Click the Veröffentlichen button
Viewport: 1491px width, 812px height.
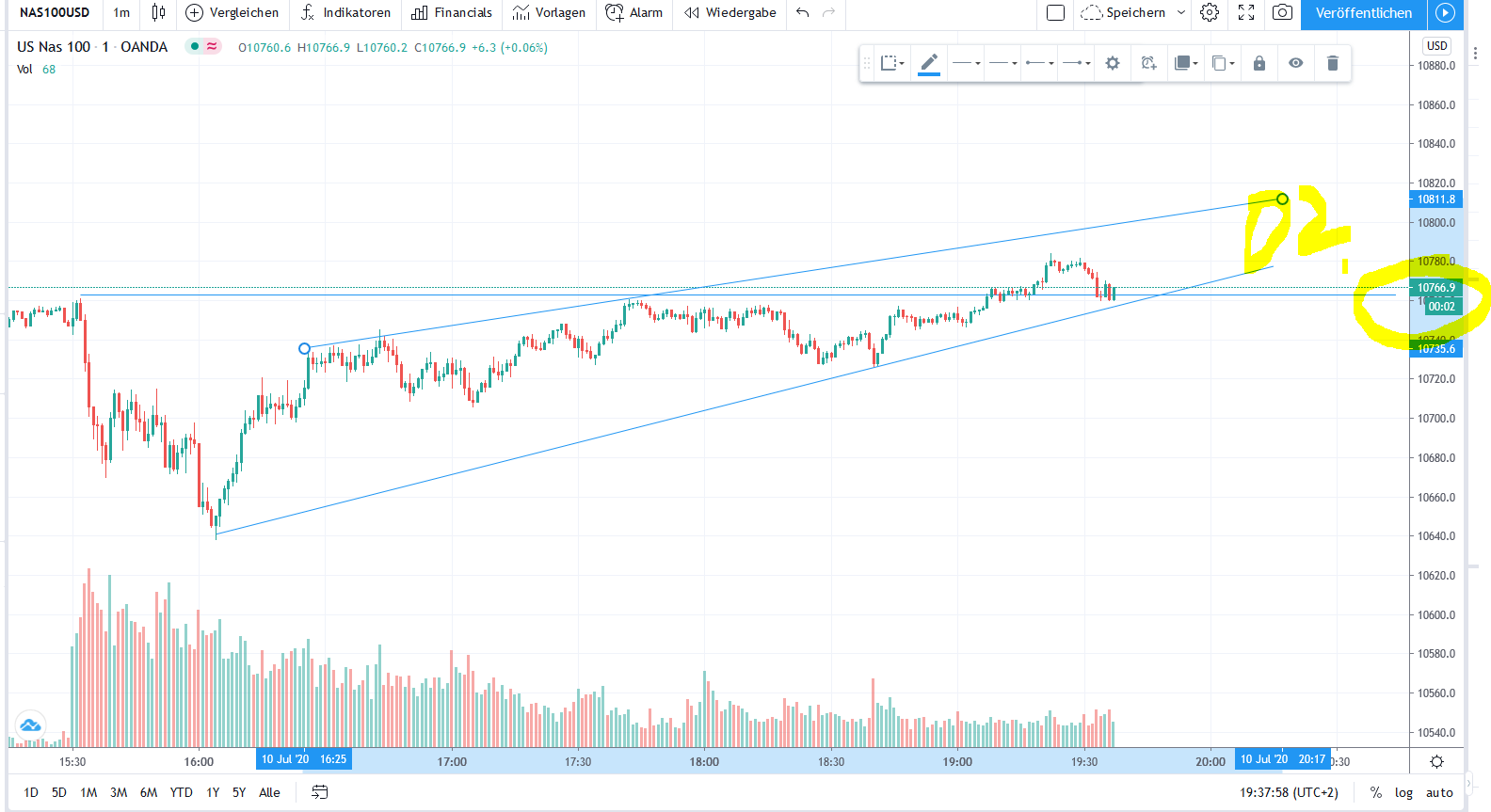[1363, 12]
